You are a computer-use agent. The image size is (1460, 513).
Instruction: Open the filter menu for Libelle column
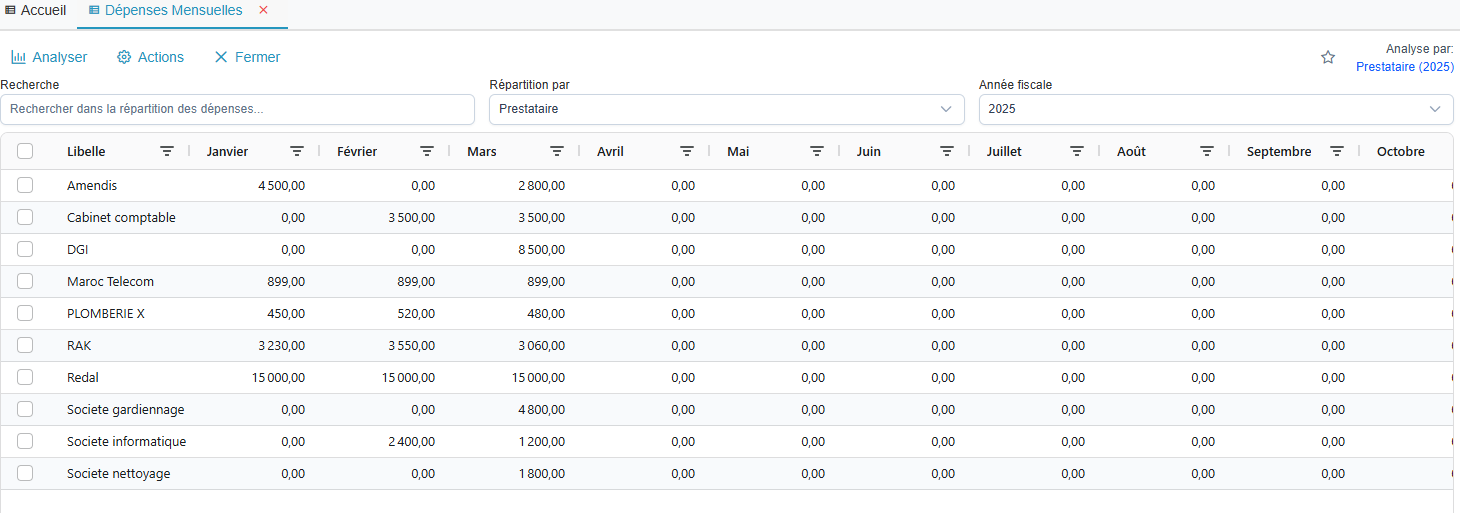click(167, 152)
